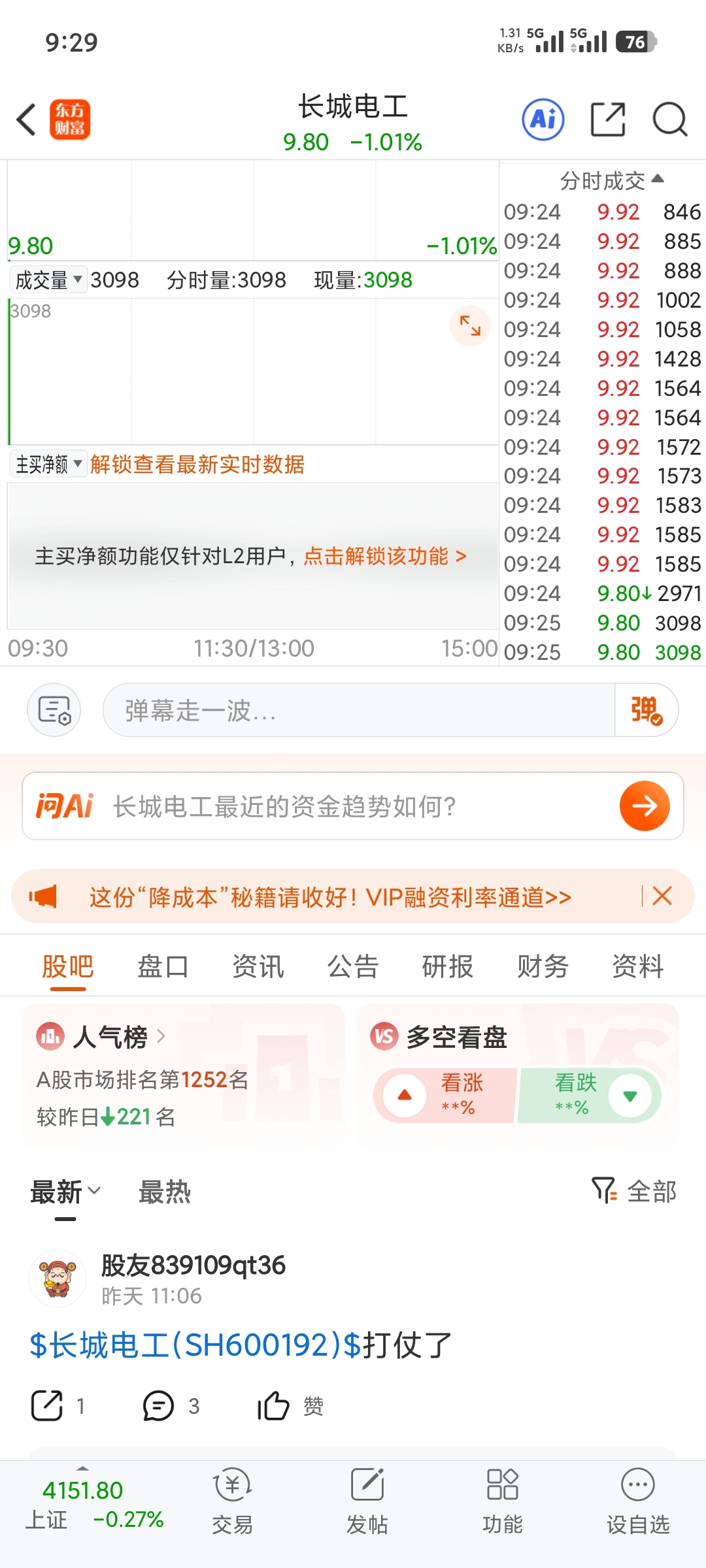Select the 09:24 9.92 846 trade row
706x1568 pixels.
(x=602, y=212)
